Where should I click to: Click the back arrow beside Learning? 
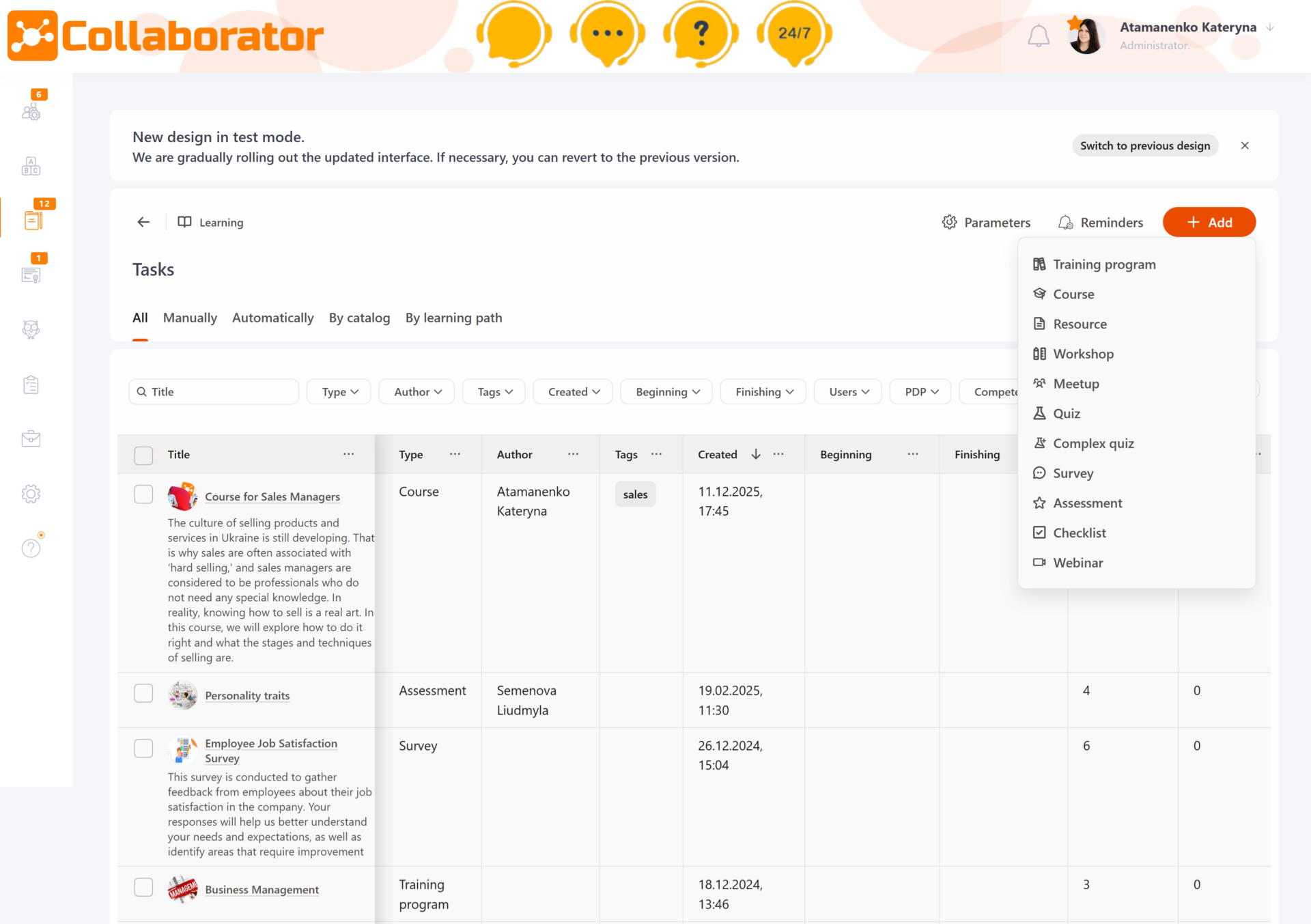click(143, 222)
